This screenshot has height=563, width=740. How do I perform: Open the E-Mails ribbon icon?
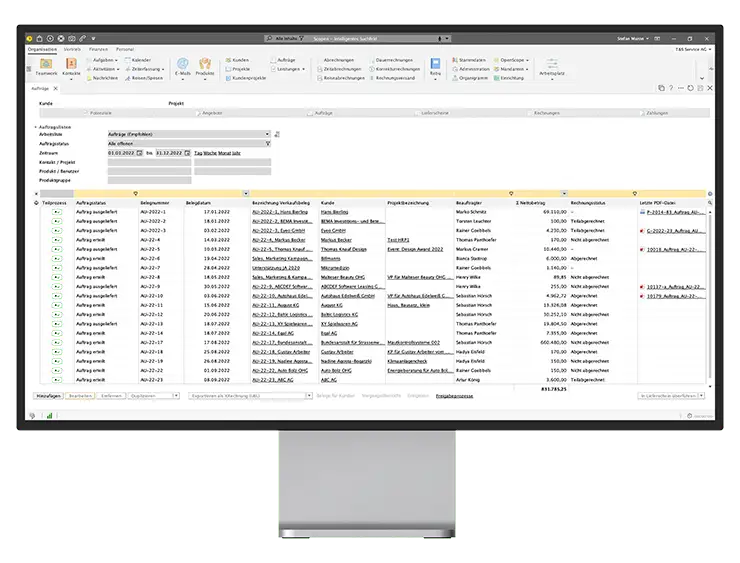(182, 66)
